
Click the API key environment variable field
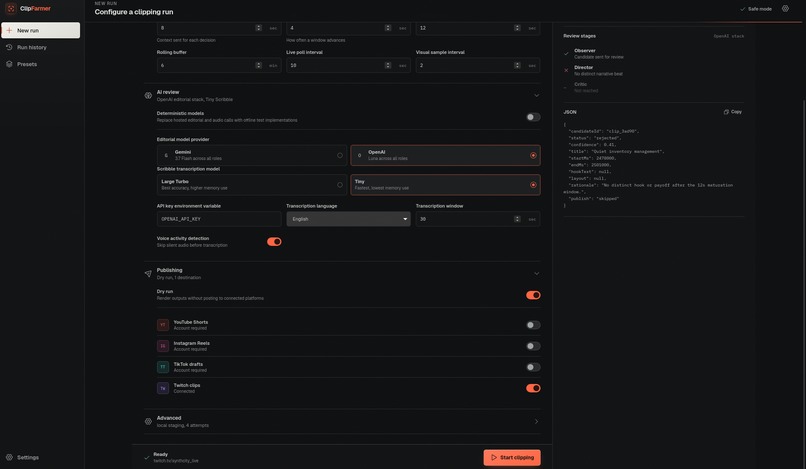coord(219,219)
